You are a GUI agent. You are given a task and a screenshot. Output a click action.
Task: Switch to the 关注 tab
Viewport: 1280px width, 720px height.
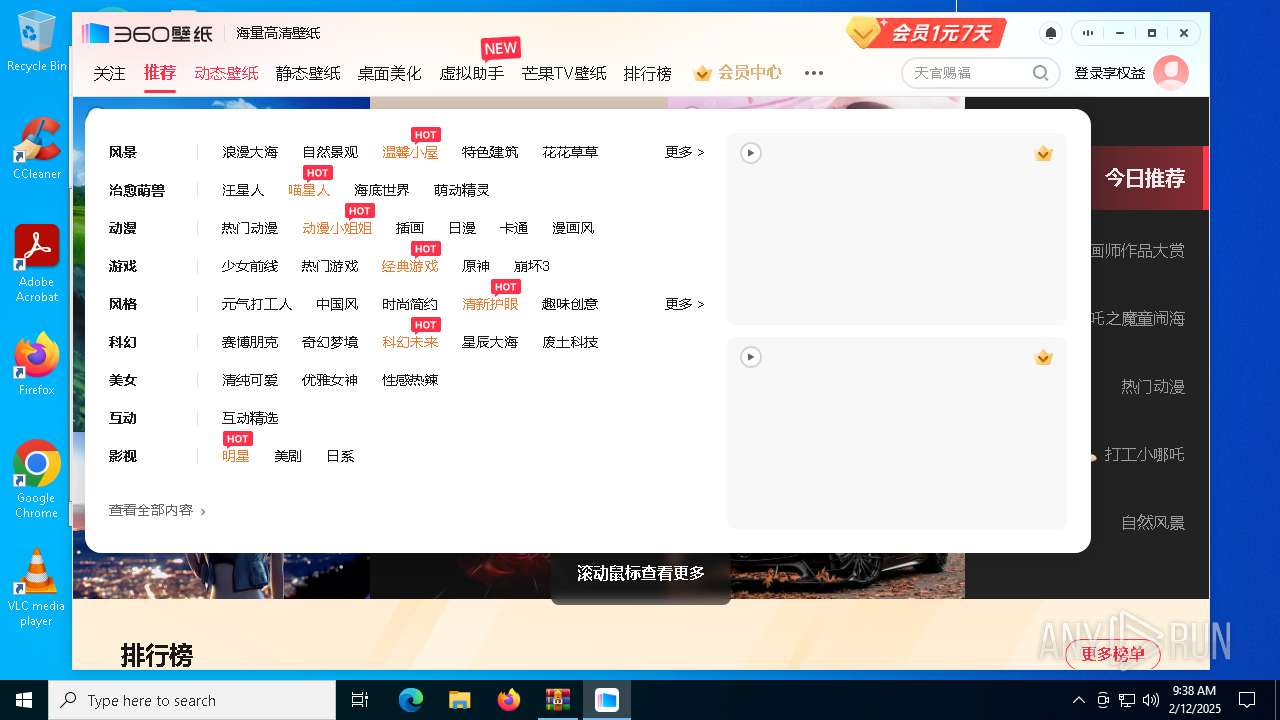110,73
